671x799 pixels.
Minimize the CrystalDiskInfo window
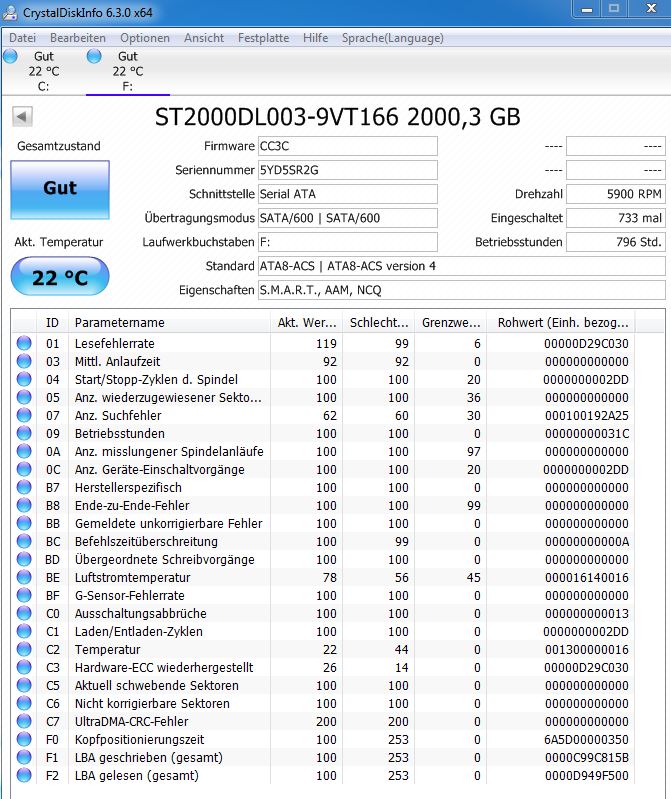tap(587, 9)
